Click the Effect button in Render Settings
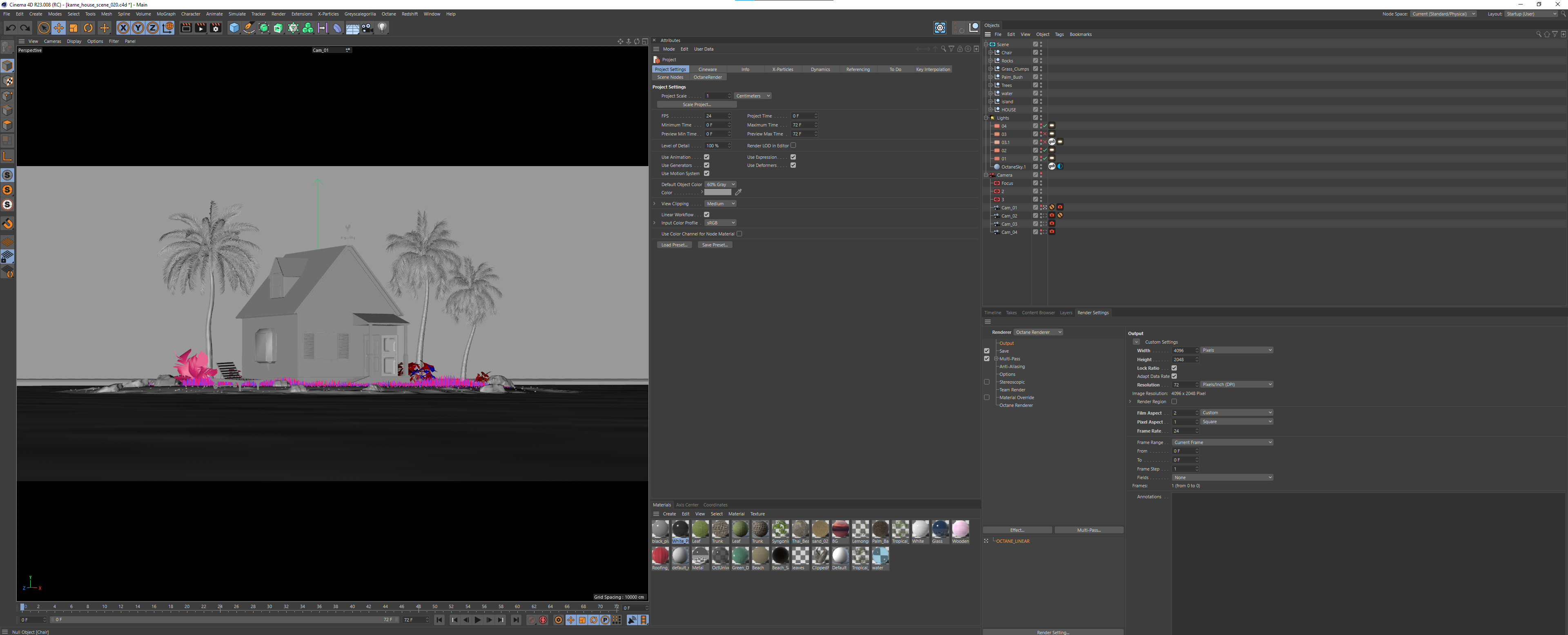 (1017, 530)
